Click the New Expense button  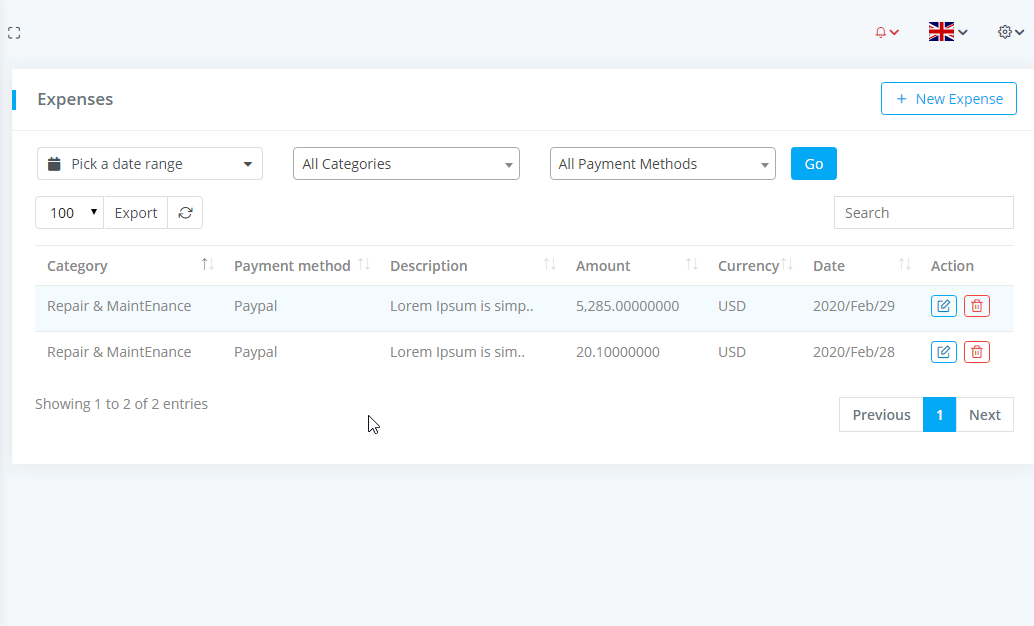point(948,99)
